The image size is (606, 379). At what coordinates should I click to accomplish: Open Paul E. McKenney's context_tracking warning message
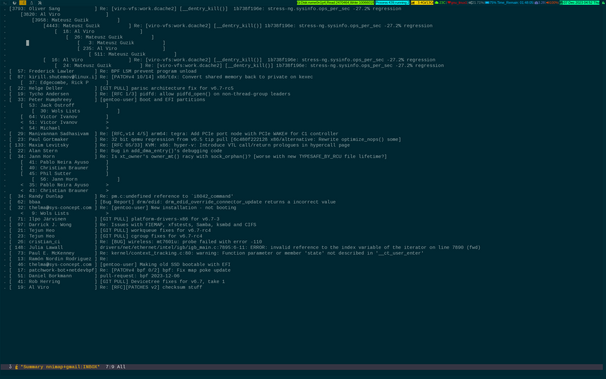[216, 253]
